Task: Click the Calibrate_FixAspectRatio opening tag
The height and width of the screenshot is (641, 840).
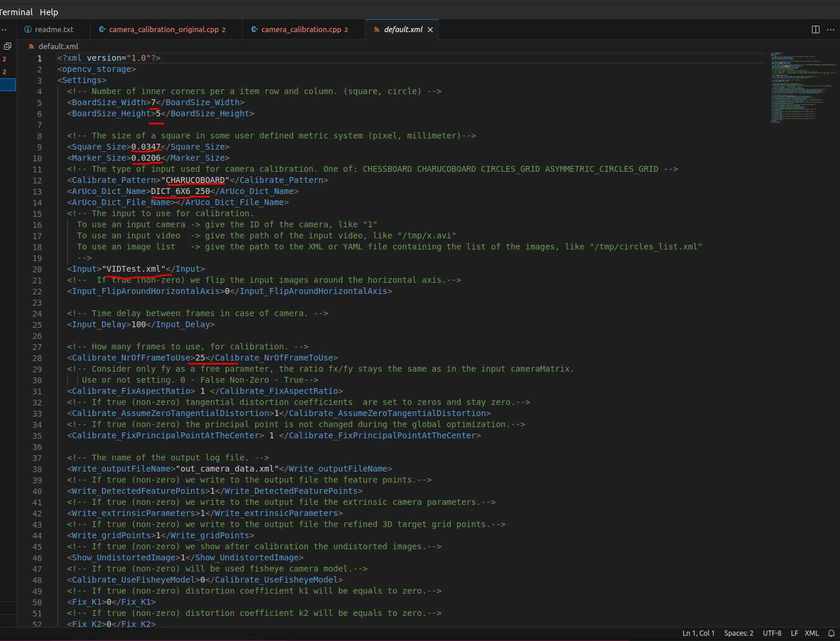Action: (x=131, y=391)
